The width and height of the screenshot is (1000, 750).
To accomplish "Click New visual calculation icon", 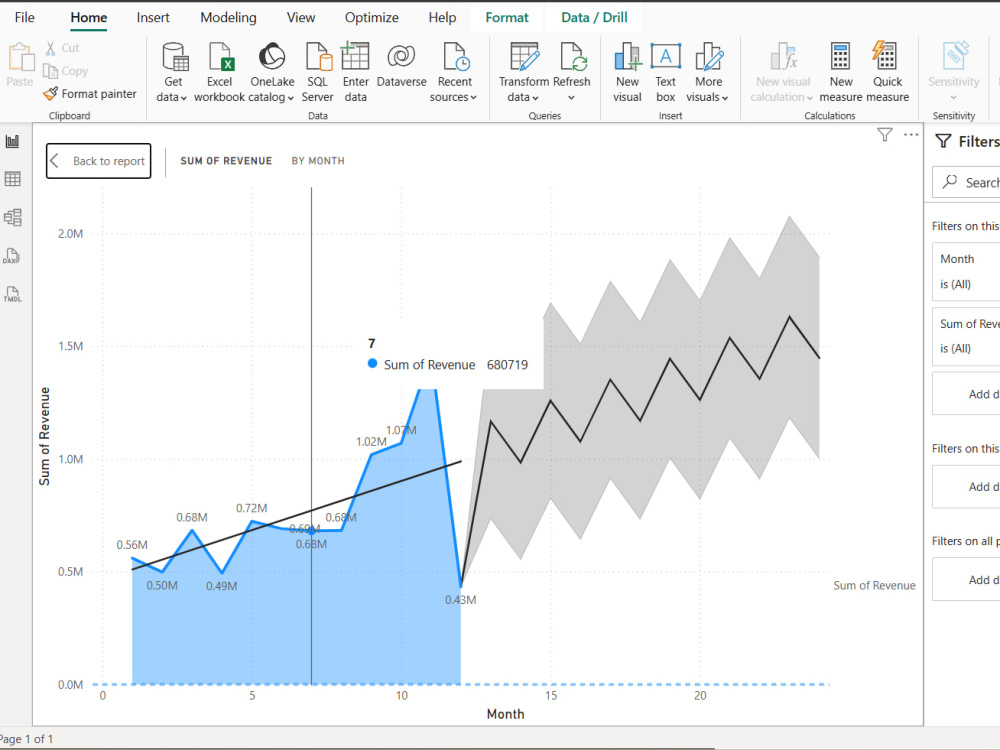I will (x=783, y=56).
